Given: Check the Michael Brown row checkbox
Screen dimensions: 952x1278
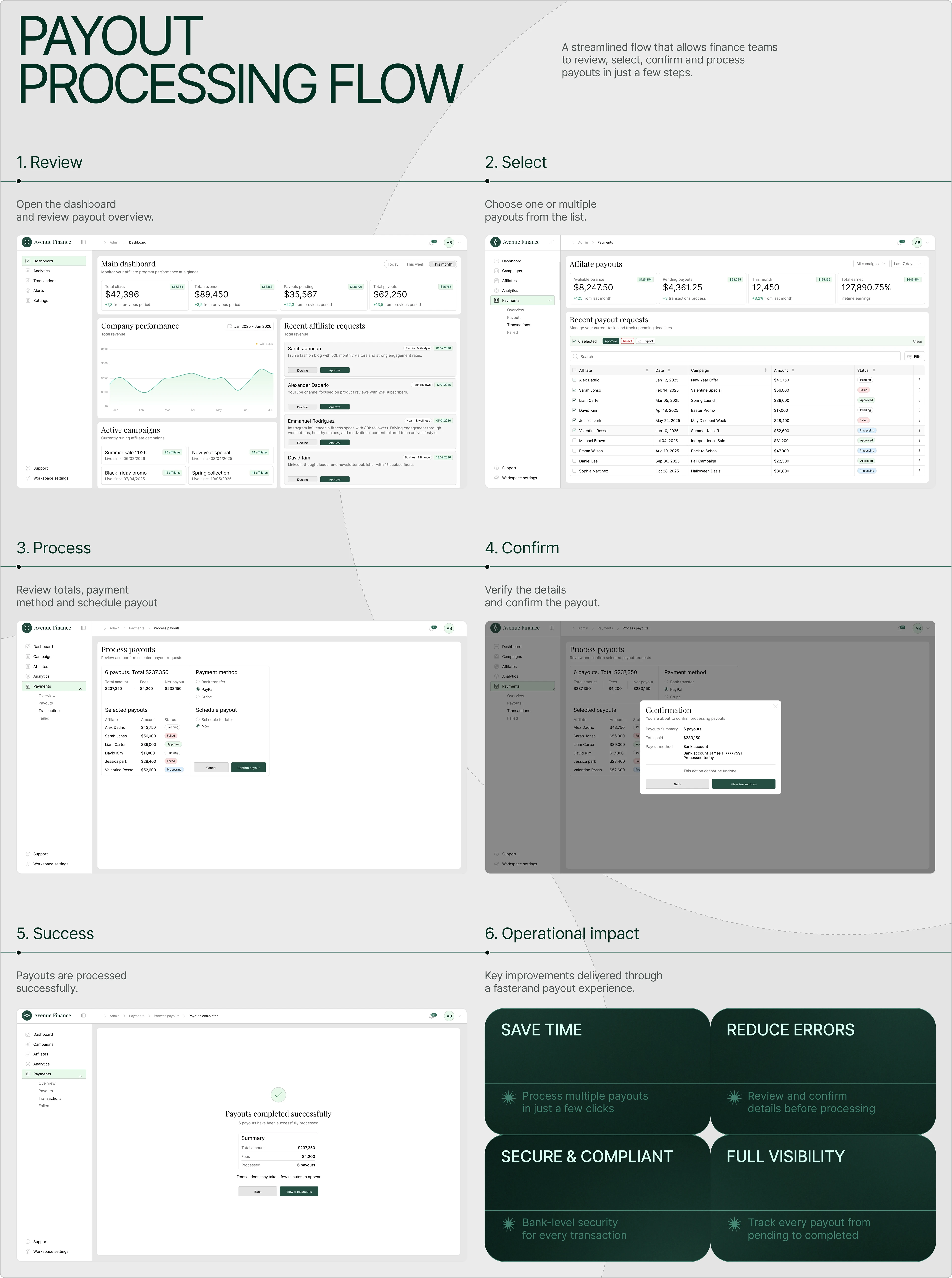Looking at the screenshot, I should [574, 441].
